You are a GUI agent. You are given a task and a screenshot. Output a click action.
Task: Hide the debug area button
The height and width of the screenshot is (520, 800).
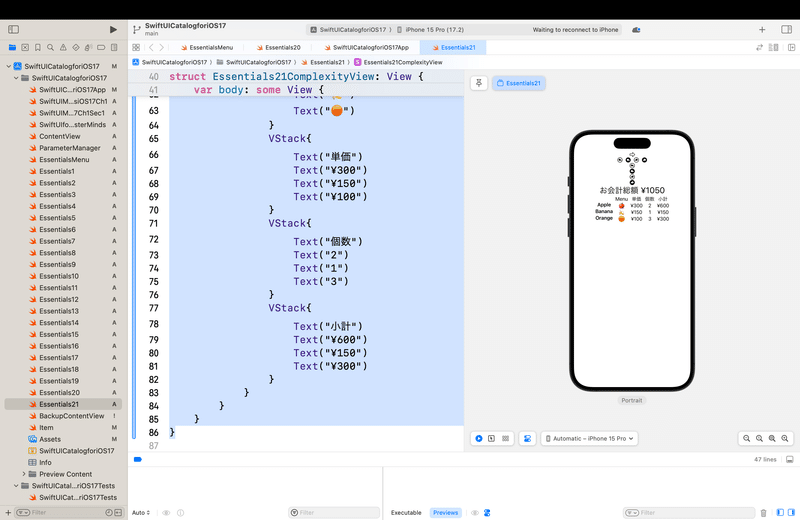point(790,459)
